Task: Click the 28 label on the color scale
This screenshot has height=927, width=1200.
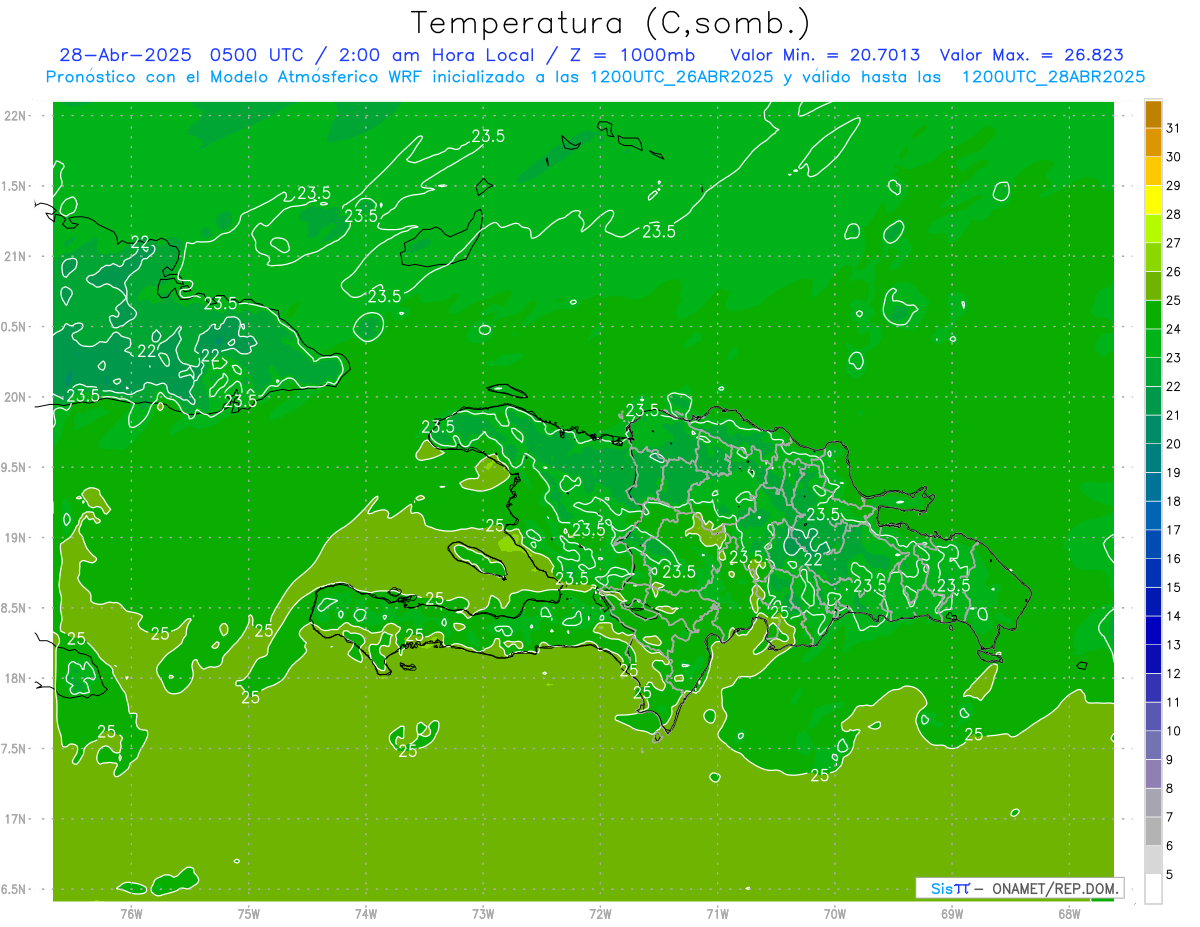Action: (1174, 214)
